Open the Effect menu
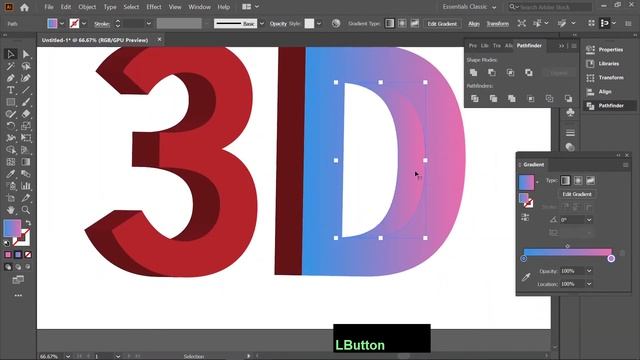The image size is (640, 360). pos(154,7)
